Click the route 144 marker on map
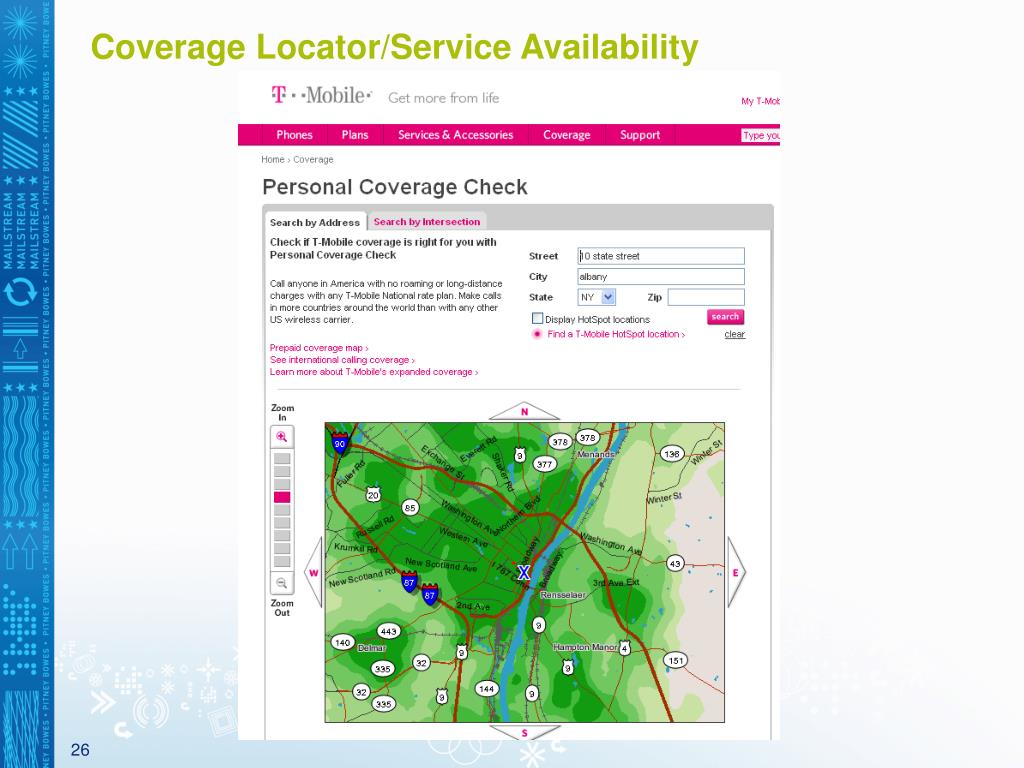Image resolution: width=1024 pixels, height=768 pixels. (x=487, y=688)
